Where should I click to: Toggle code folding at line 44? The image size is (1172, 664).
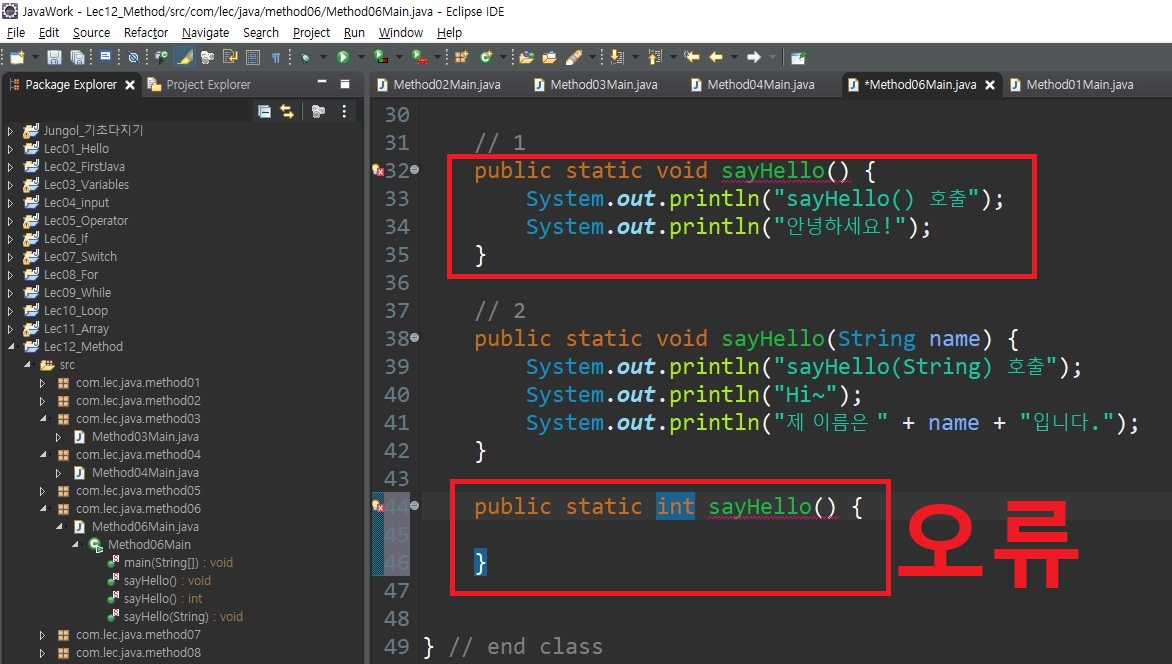(x=415, y=506)
